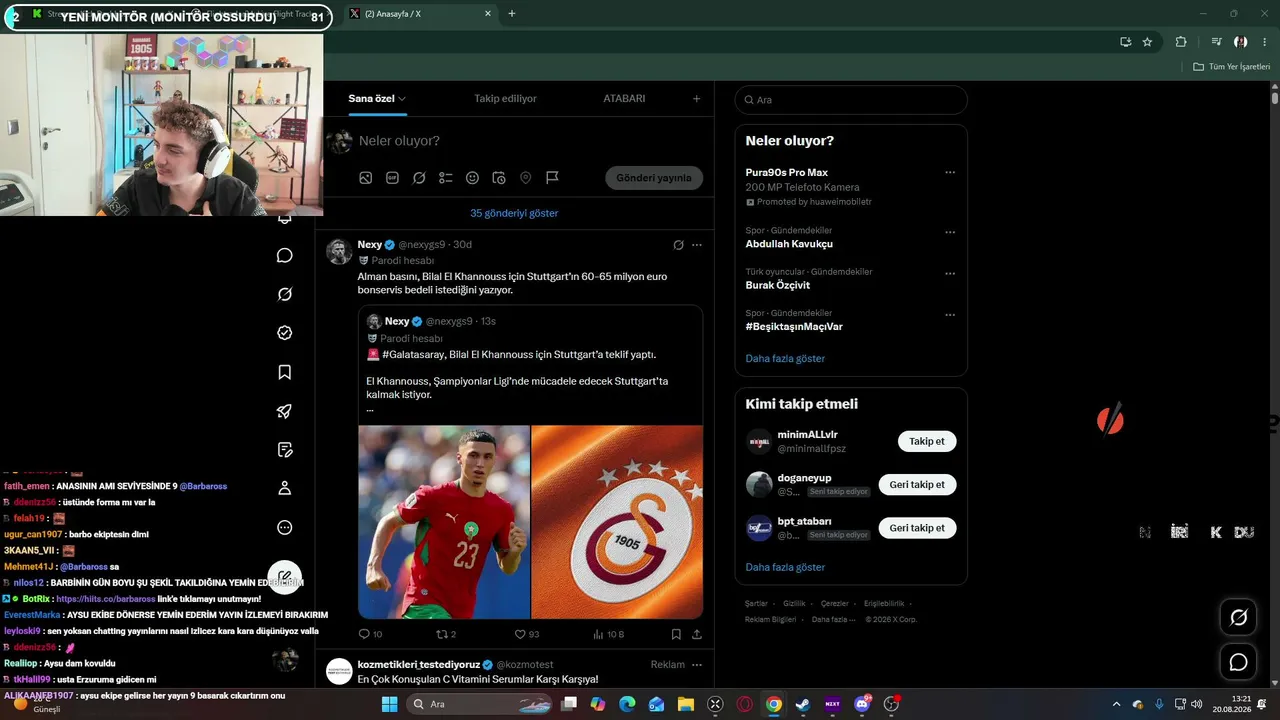Click the flag icon in the composer toolbar
The height and width of the screenshot is (720, 1280).
tap(552, 178)
